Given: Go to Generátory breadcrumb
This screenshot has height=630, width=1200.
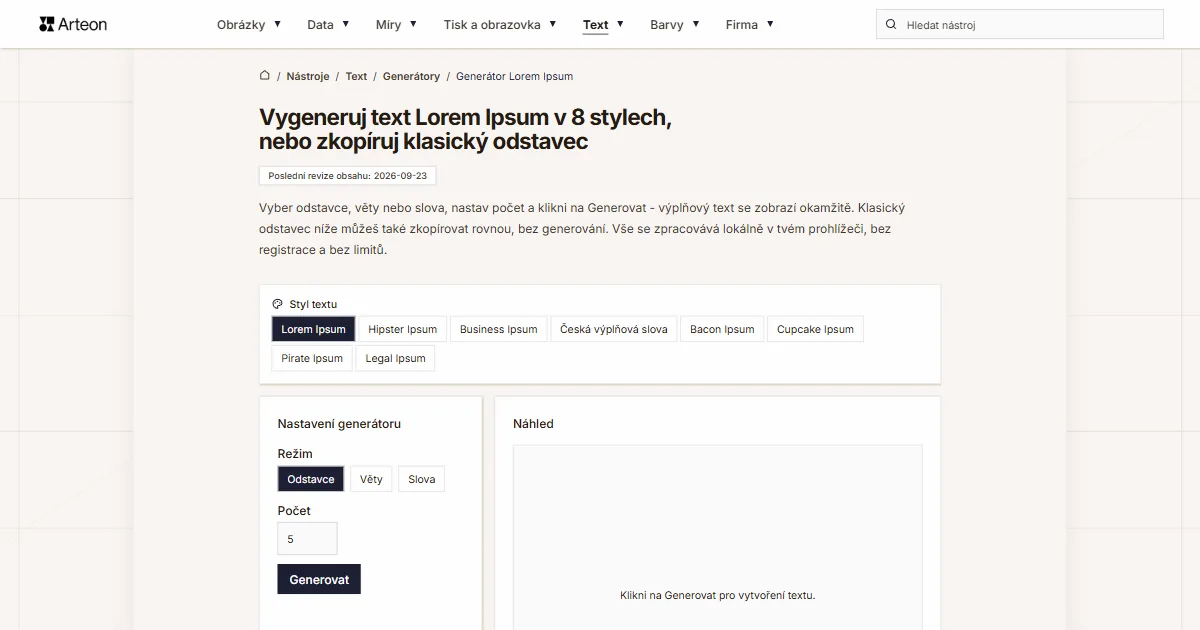Looking at the screenshot, I should click(411, 76).
